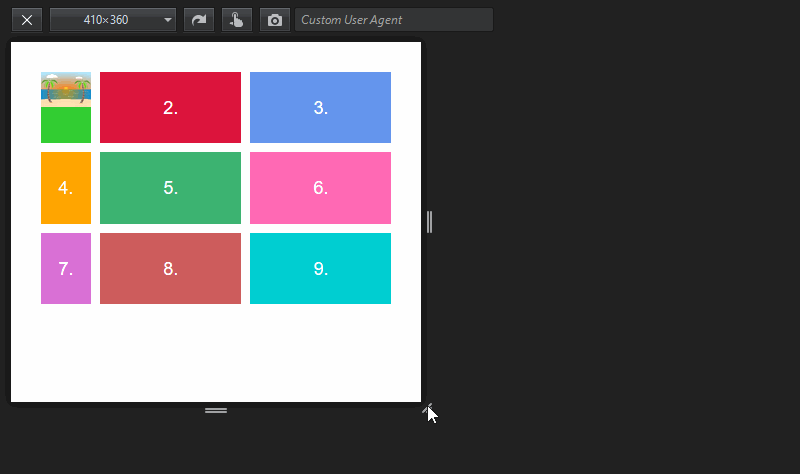Toggle touch event simulation icon
Screen dimensions: 800x474
click(x=237, y=20)
